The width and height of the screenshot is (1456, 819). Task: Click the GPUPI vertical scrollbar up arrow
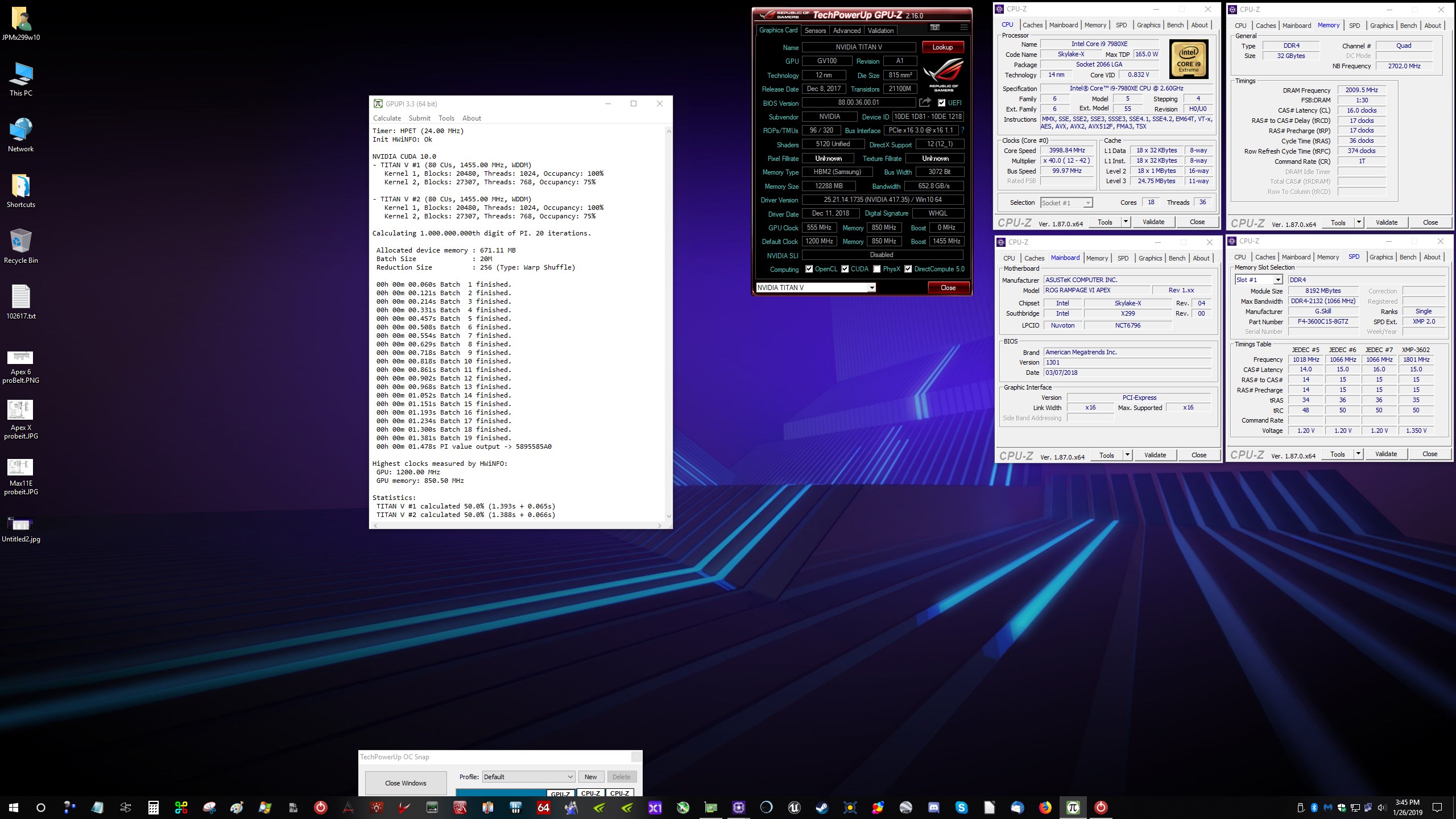pos(669,131)
